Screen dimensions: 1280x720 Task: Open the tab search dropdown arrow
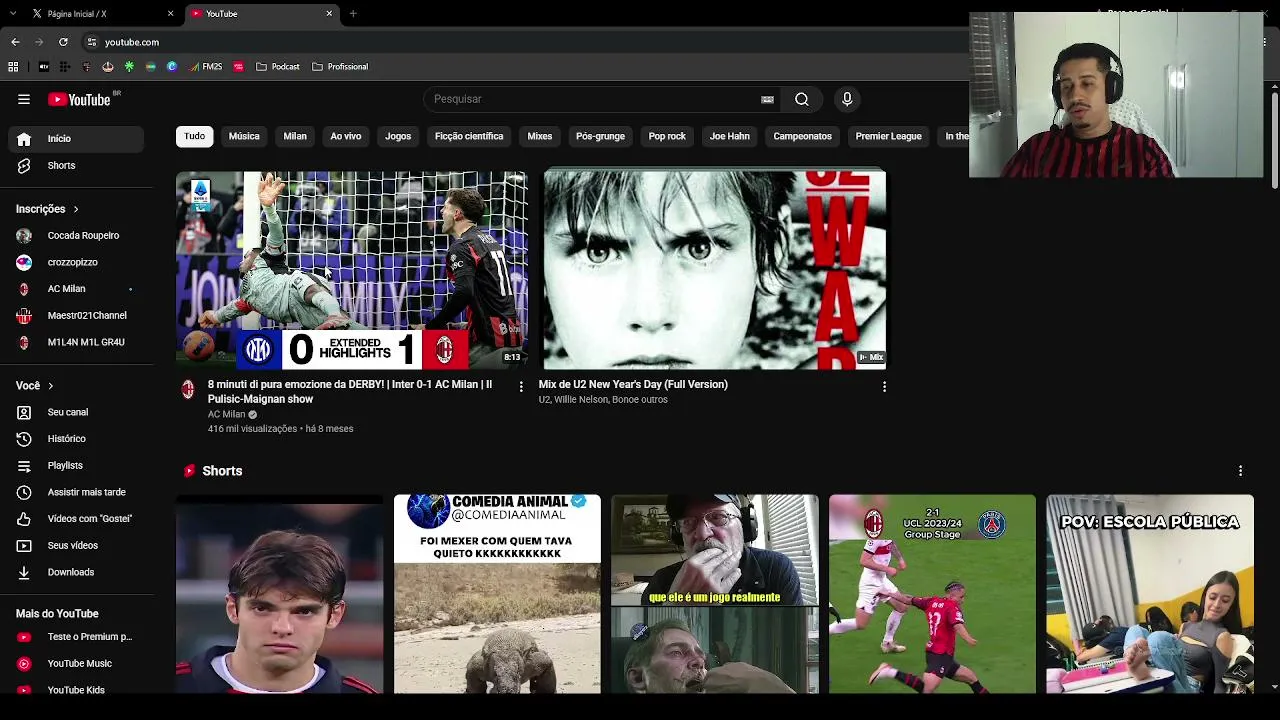[13, 14]
